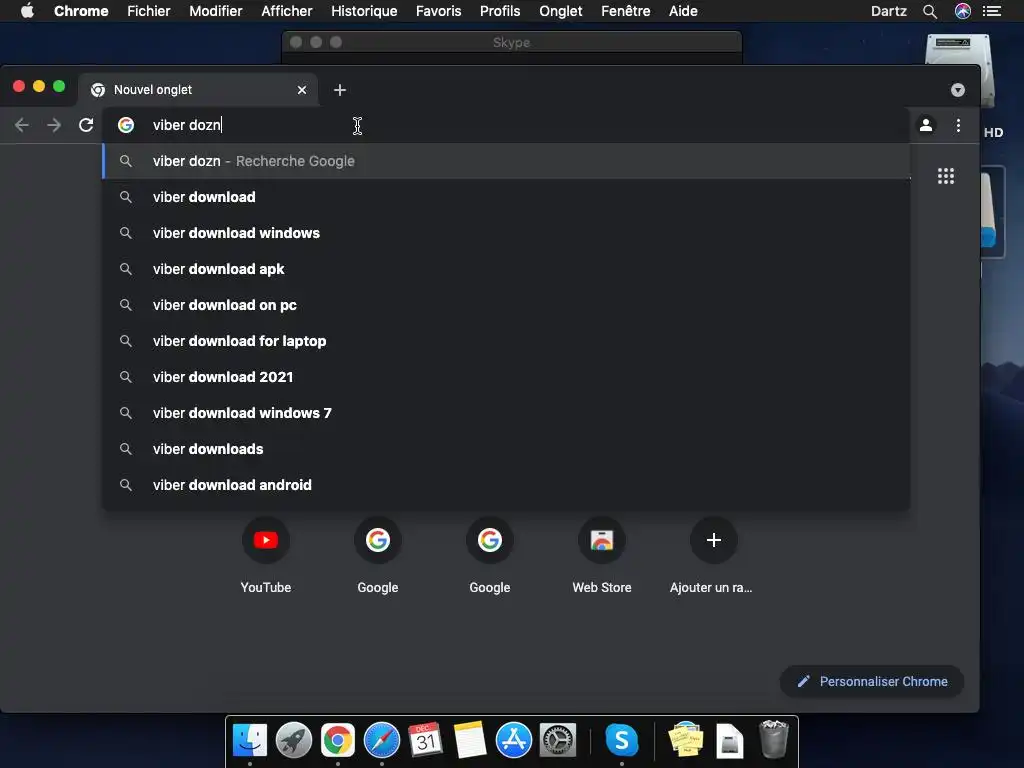Click the Chrome icon in the Dock

338,741
